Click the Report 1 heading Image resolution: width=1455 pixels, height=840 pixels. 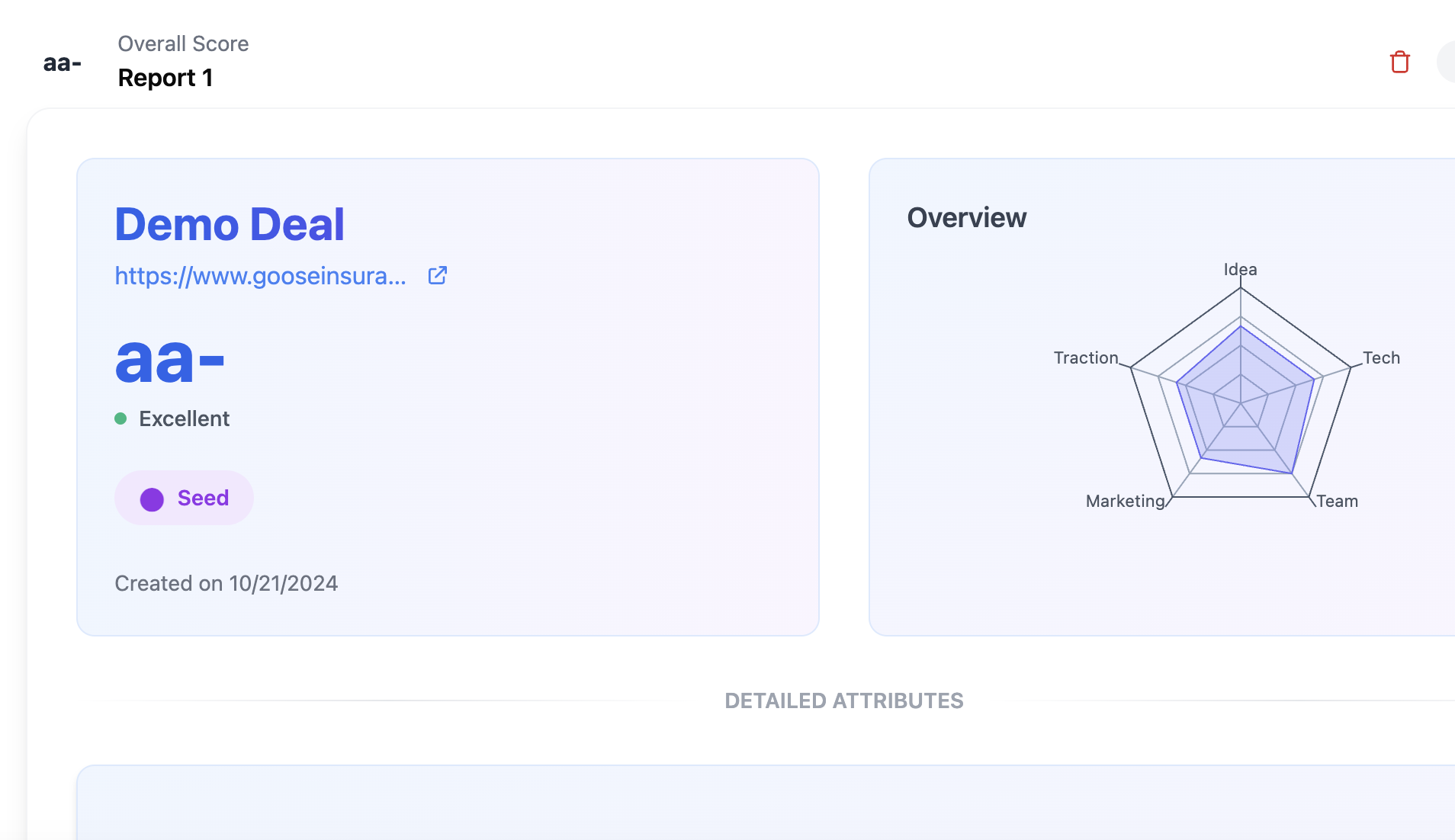click(x=165, y=78)
